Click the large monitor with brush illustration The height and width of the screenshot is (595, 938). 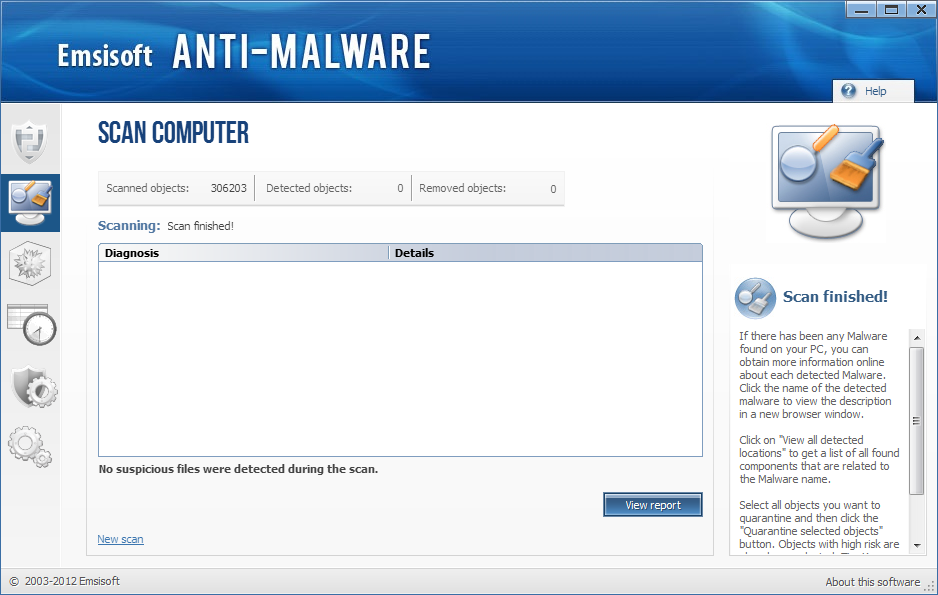pyautogui.click(x=827, y=181)
